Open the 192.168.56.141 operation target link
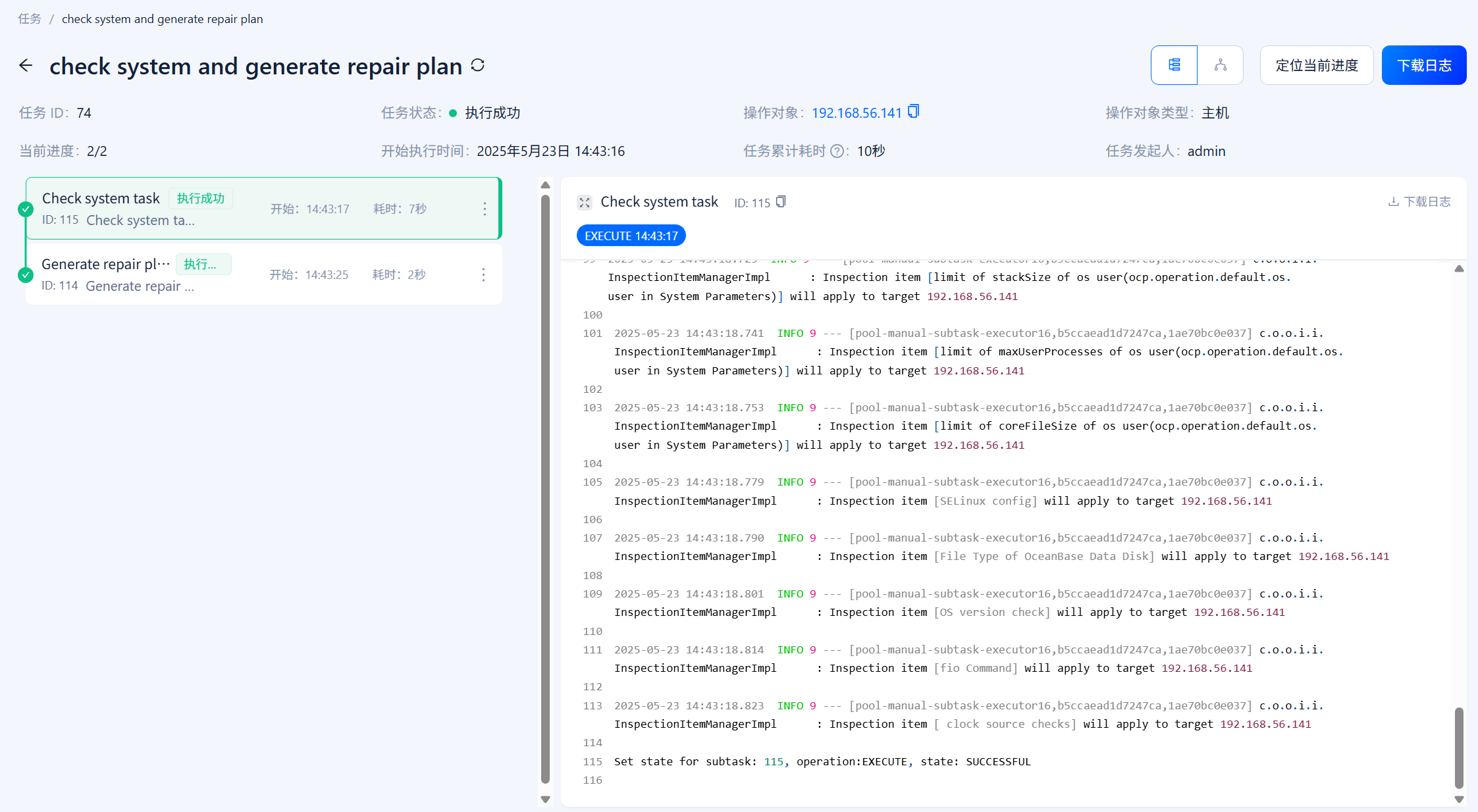Viewport: 1478px width, 812px height. 857,113
